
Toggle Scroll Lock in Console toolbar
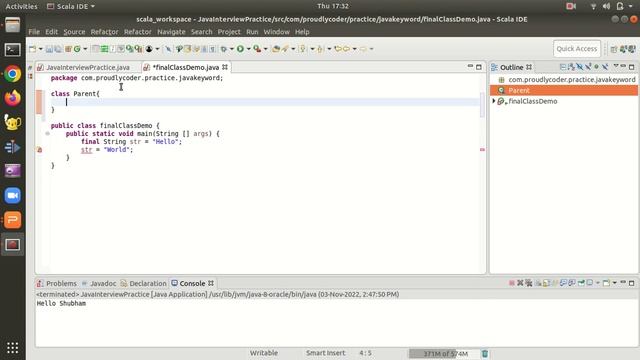click(546, 283)
